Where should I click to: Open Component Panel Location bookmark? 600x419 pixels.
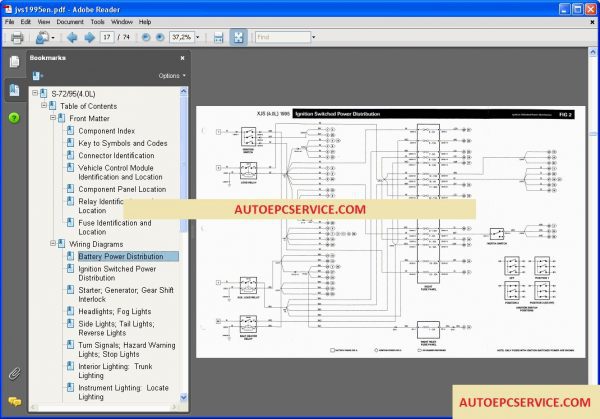pos(122,189)
